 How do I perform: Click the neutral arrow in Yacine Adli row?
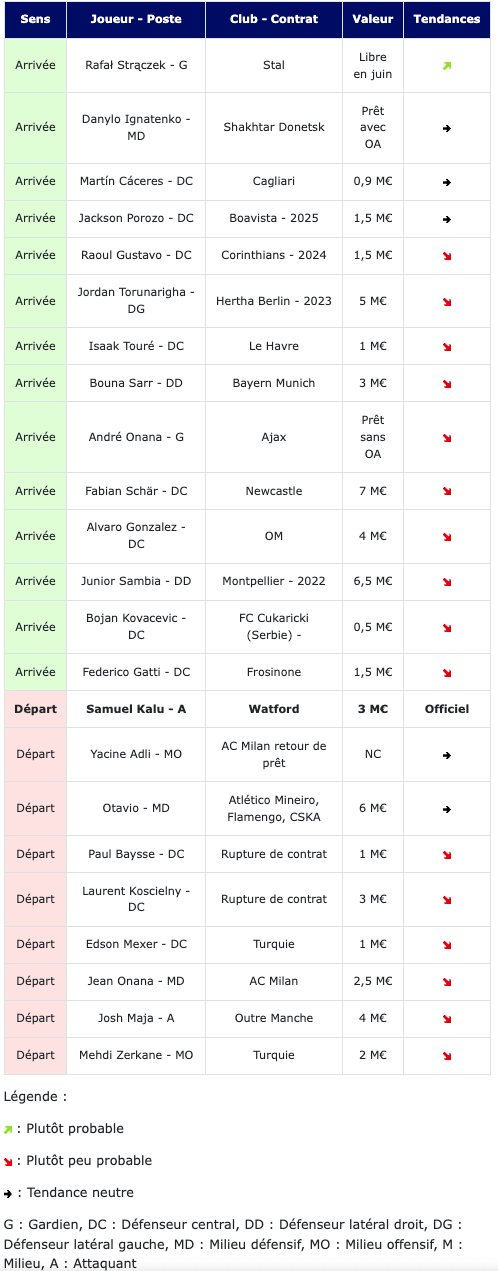pos(447,755)
